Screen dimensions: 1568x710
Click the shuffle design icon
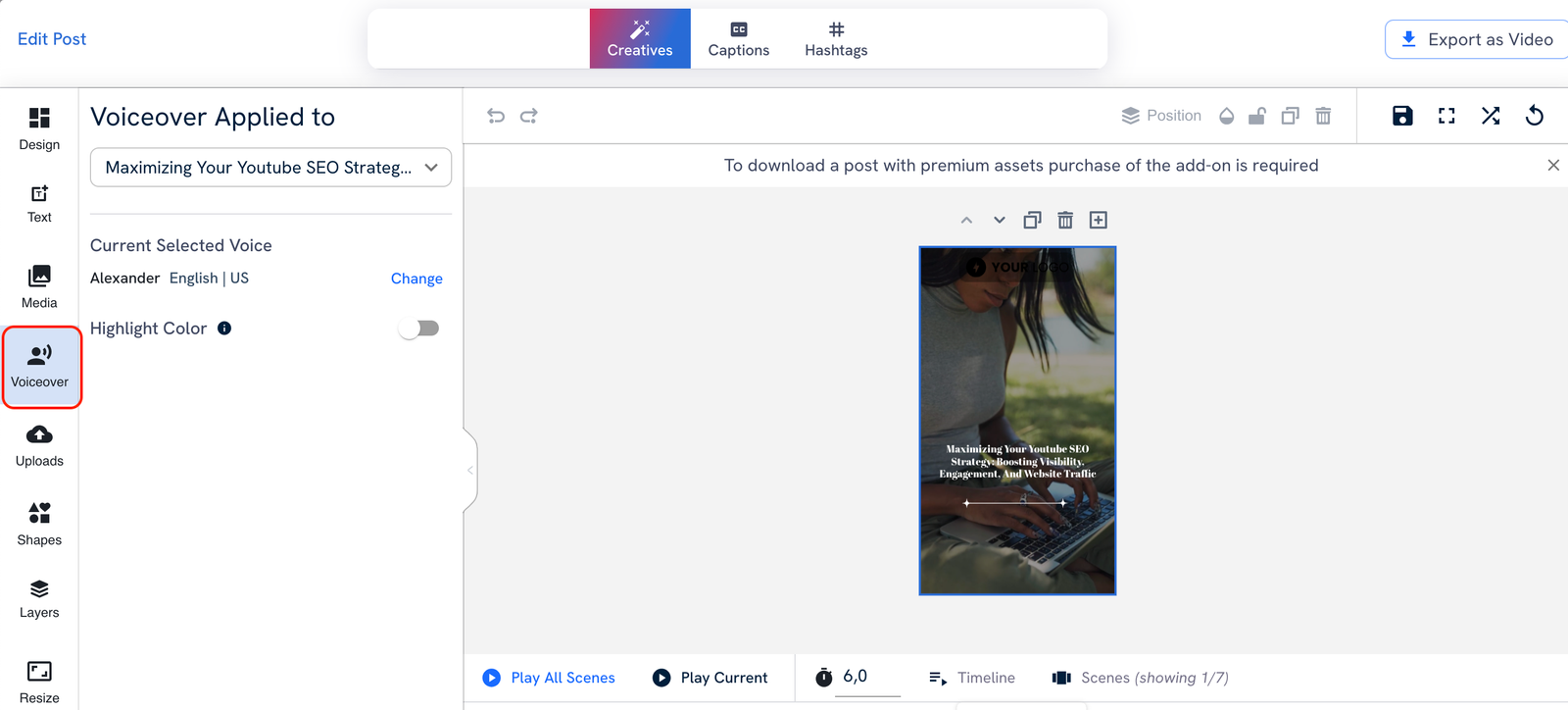(1491, 116)
